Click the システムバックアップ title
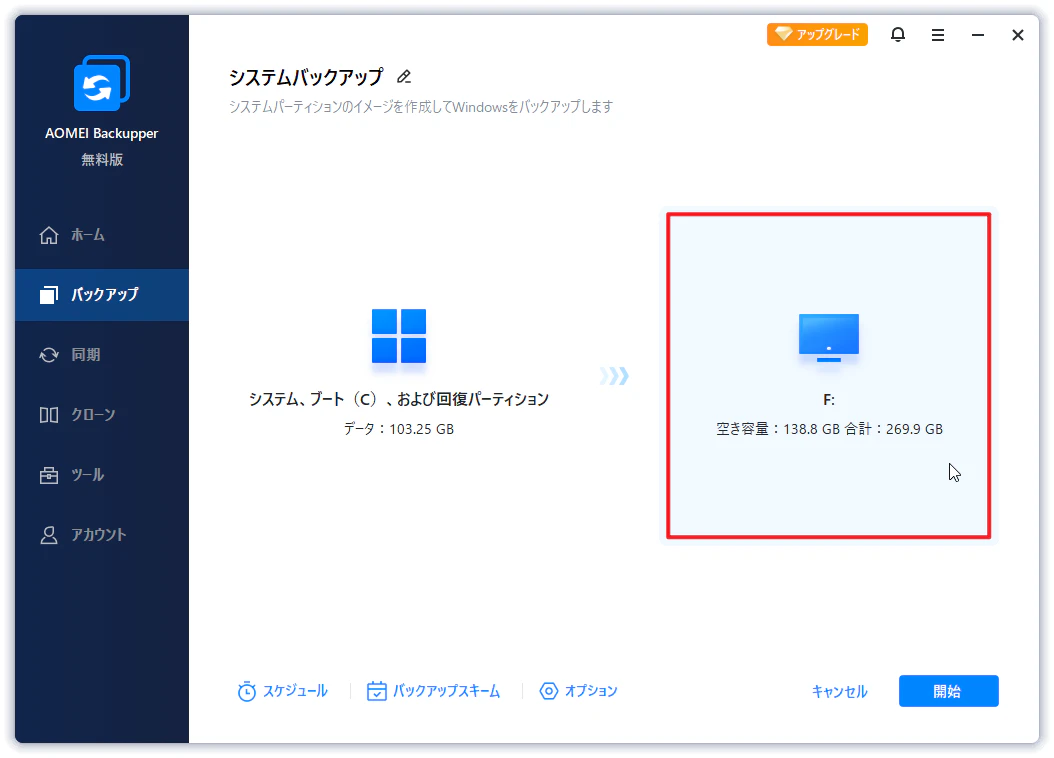The width and height of the screenshot is (1054, 758). 306,77
